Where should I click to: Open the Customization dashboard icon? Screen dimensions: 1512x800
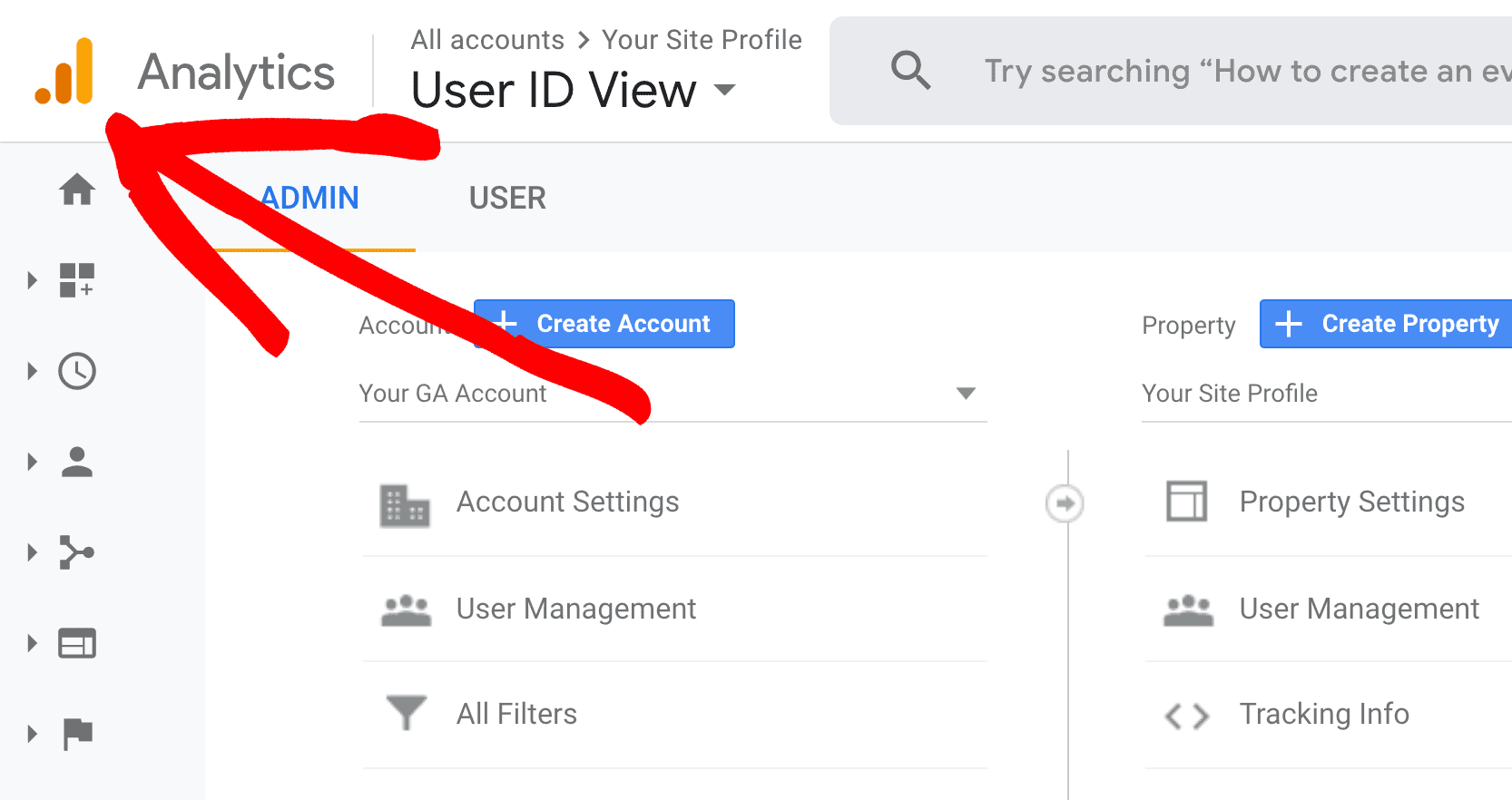tap(77, 280)
